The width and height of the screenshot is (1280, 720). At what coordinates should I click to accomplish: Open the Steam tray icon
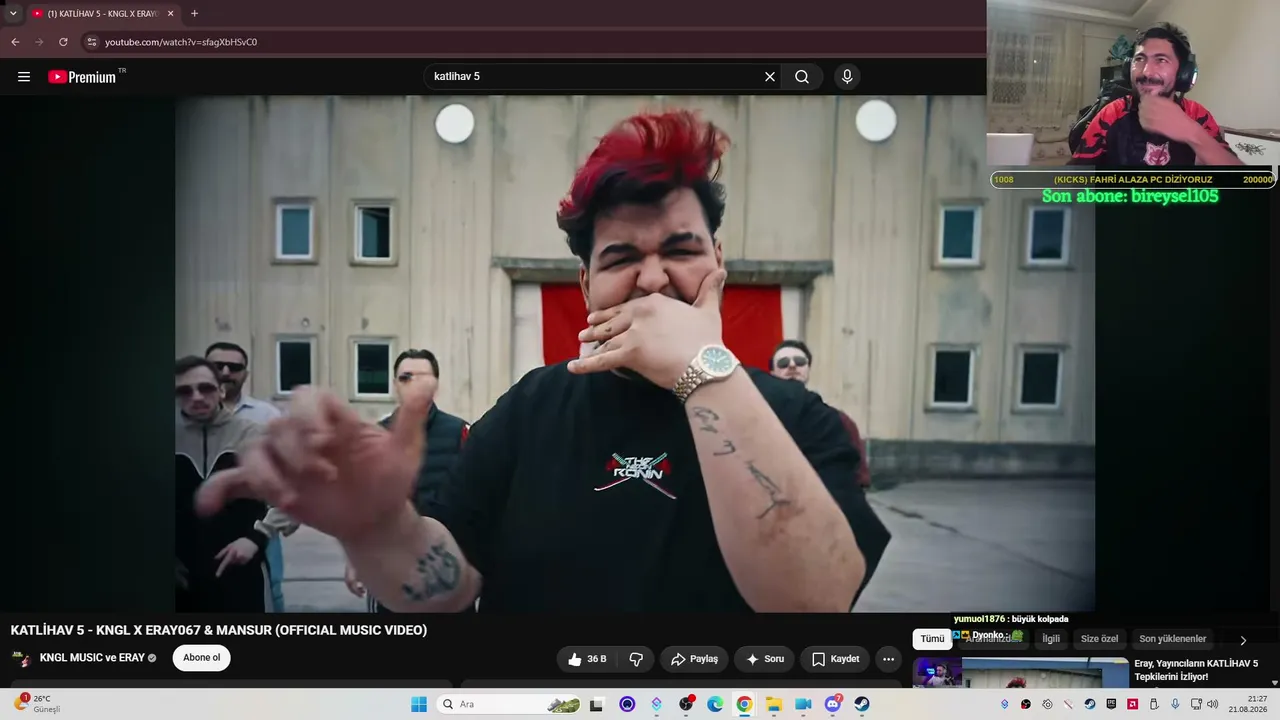(x=1090, y=704)
